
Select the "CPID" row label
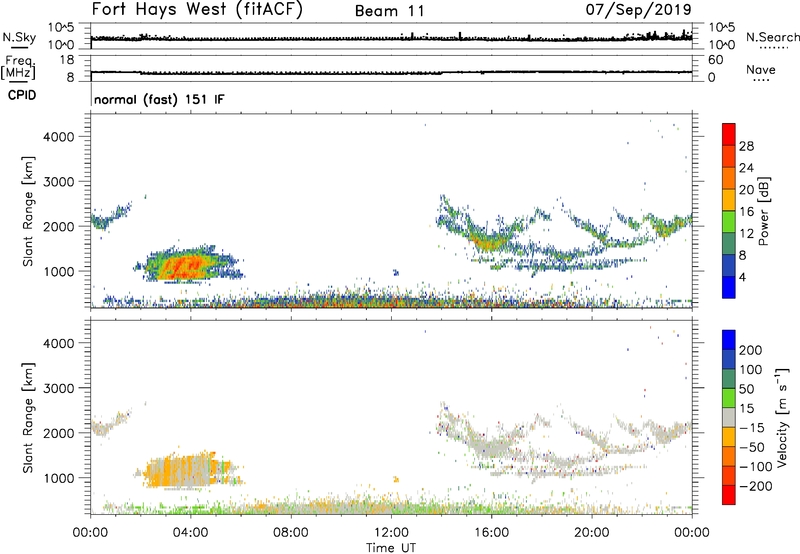point(22,95)
